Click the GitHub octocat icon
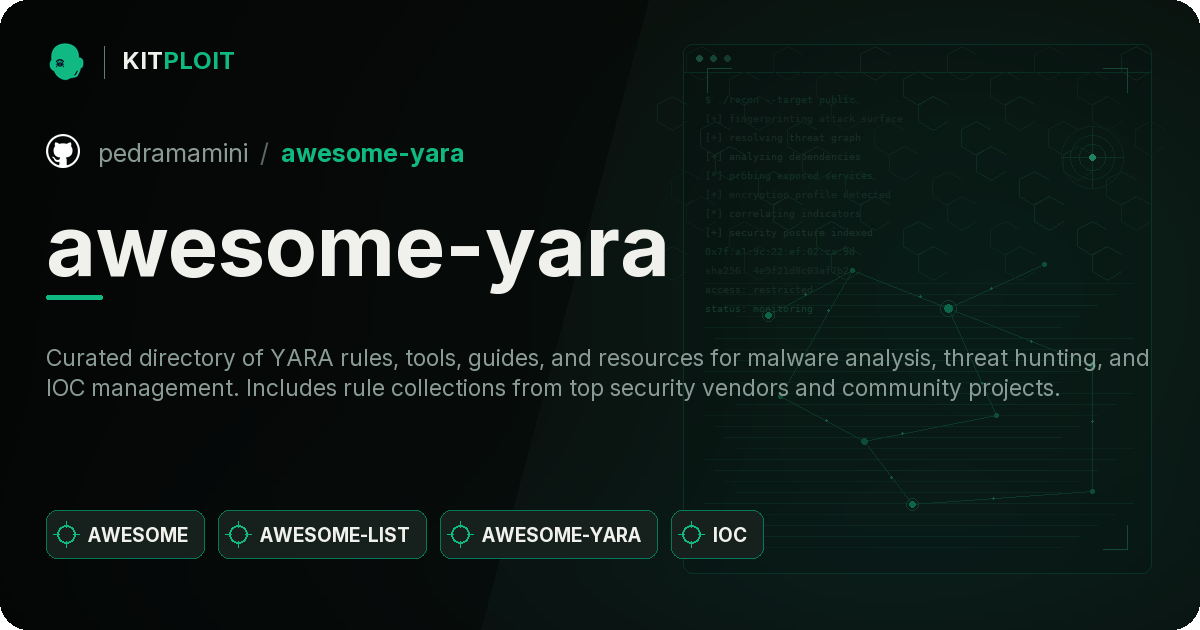The width and height of the screenshot is (1200, 630). (63, 152)
